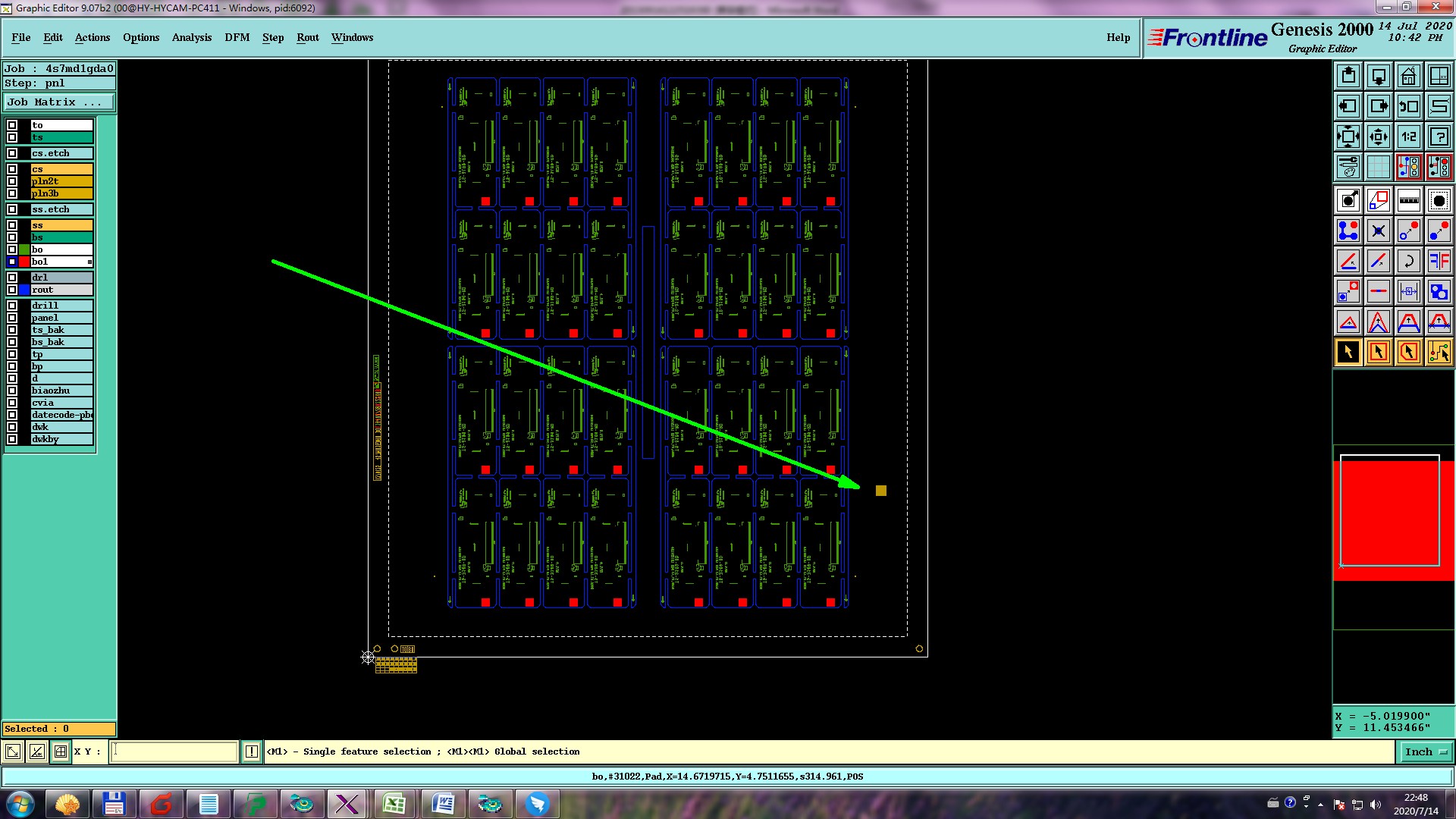Click the 1:2 zoom scale icon
Image resolution: width=1456 pixels, height=819 pixels.
[1408, 136]
